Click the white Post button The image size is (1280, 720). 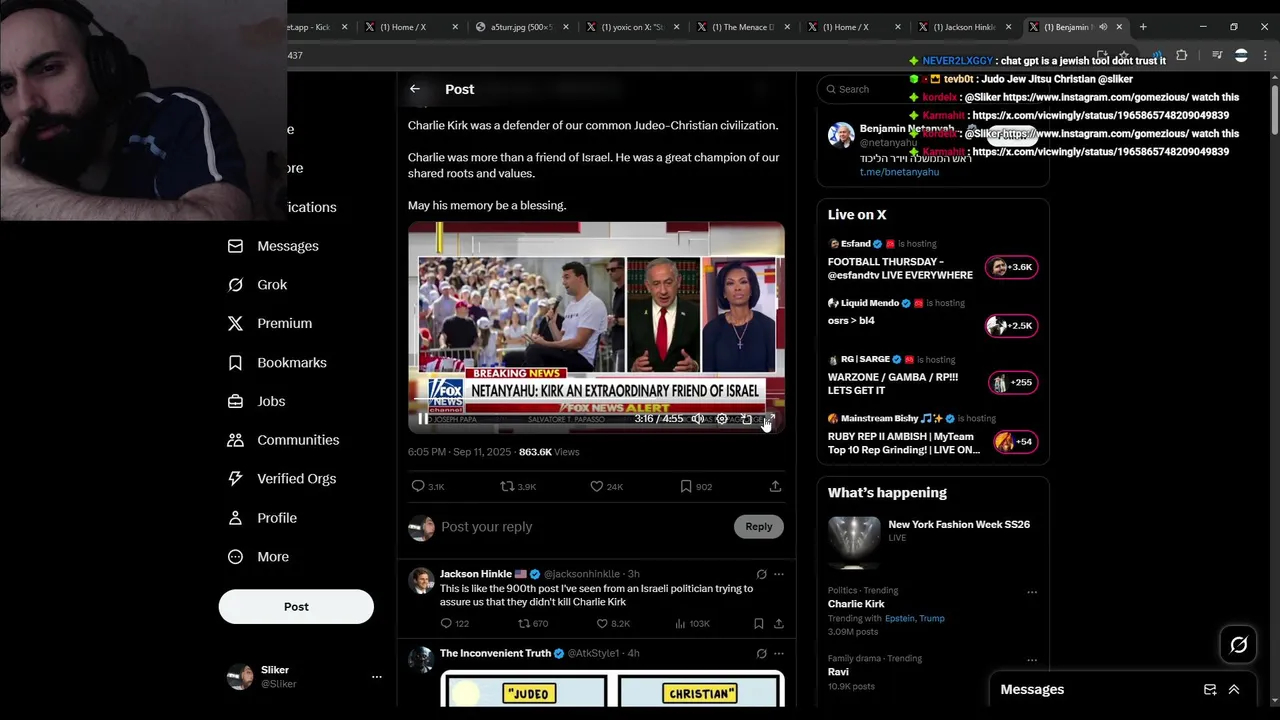[296, 607]
